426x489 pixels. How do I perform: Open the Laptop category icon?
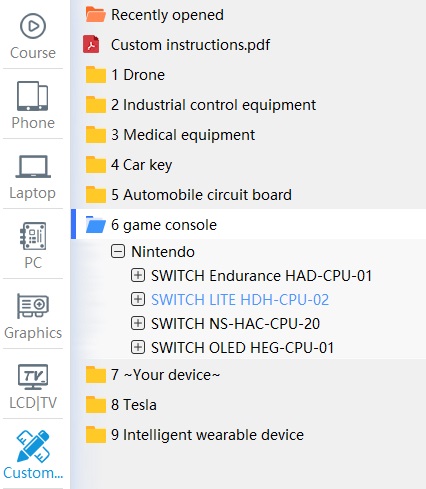pos(33,166)
